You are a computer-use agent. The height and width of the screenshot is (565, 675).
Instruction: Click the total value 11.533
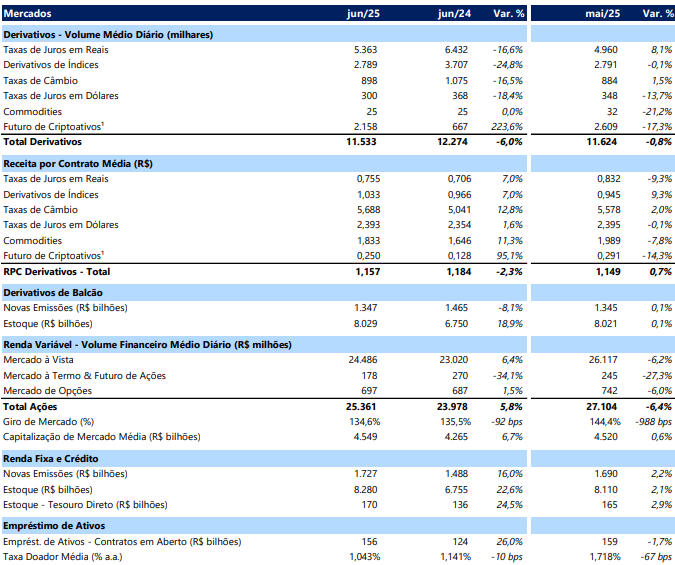point(361,142)
